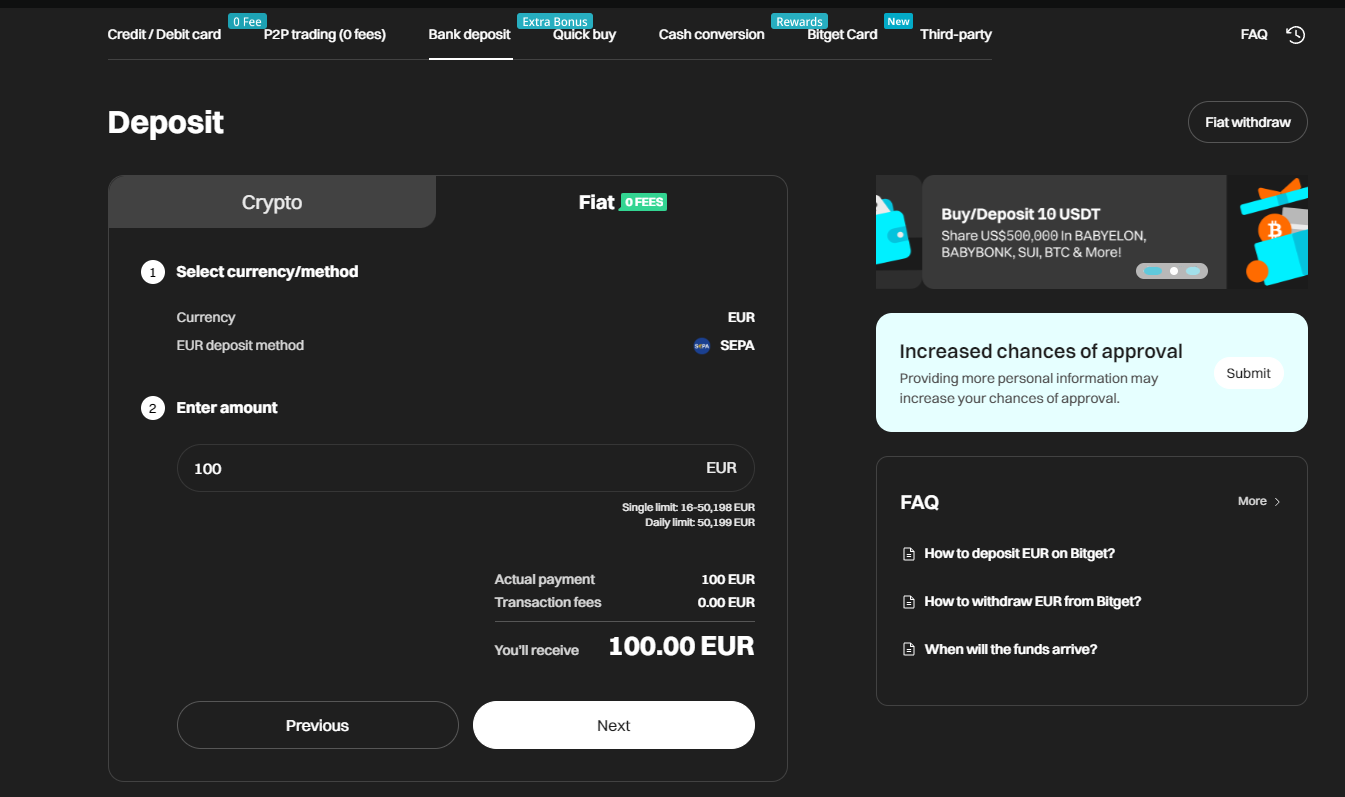The image size is (1345, 797).
Task: Switch to the Crypto deposit tab
Action: (272, 202)
